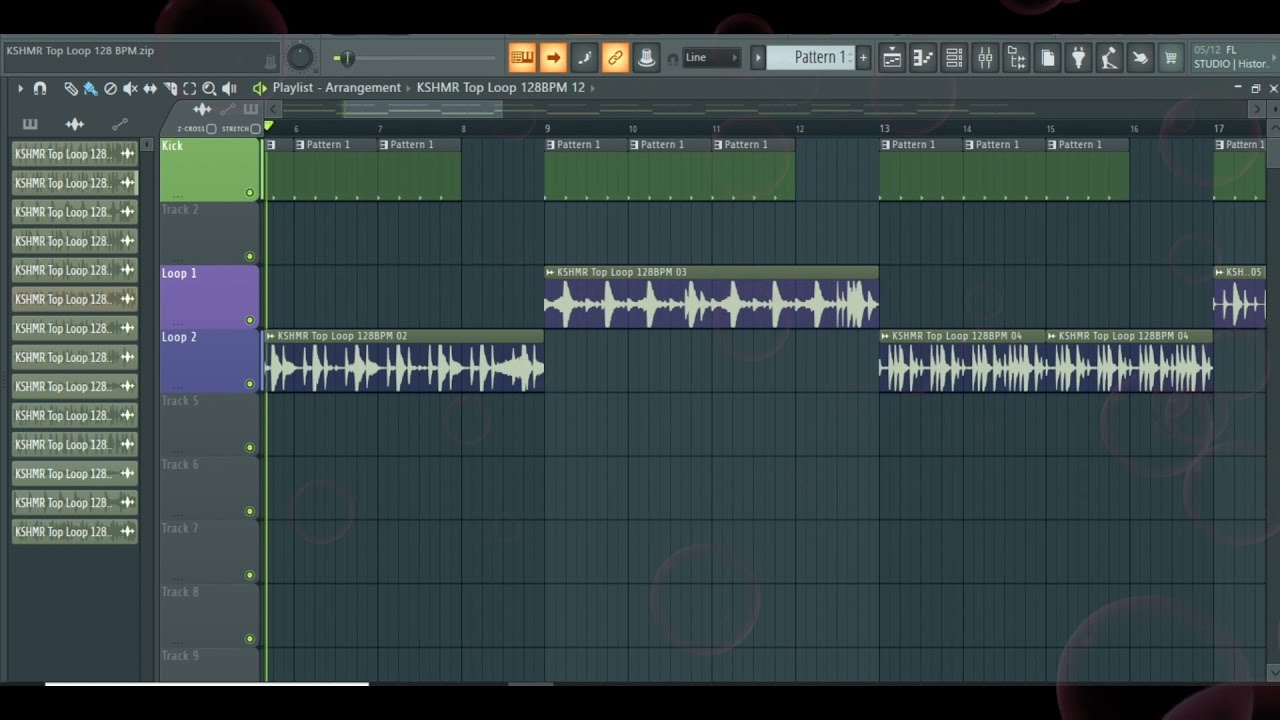Select the last KSHMR Top Loop 128 clip
The height and width of the screenshot is (720, 1280).
coord(75,532)
